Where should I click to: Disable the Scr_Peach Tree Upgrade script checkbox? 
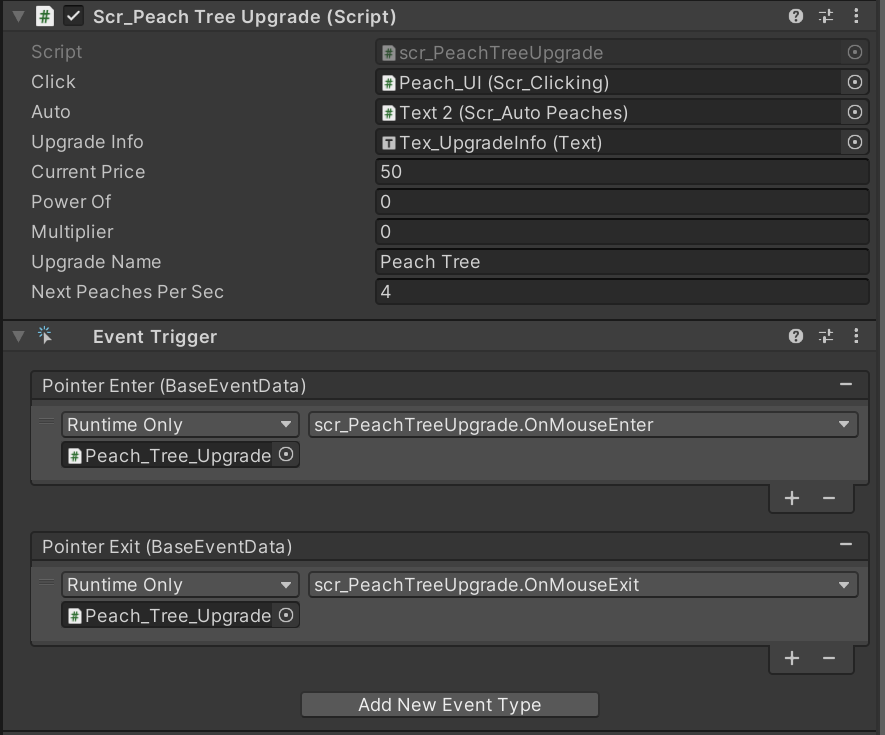point(73,16)
